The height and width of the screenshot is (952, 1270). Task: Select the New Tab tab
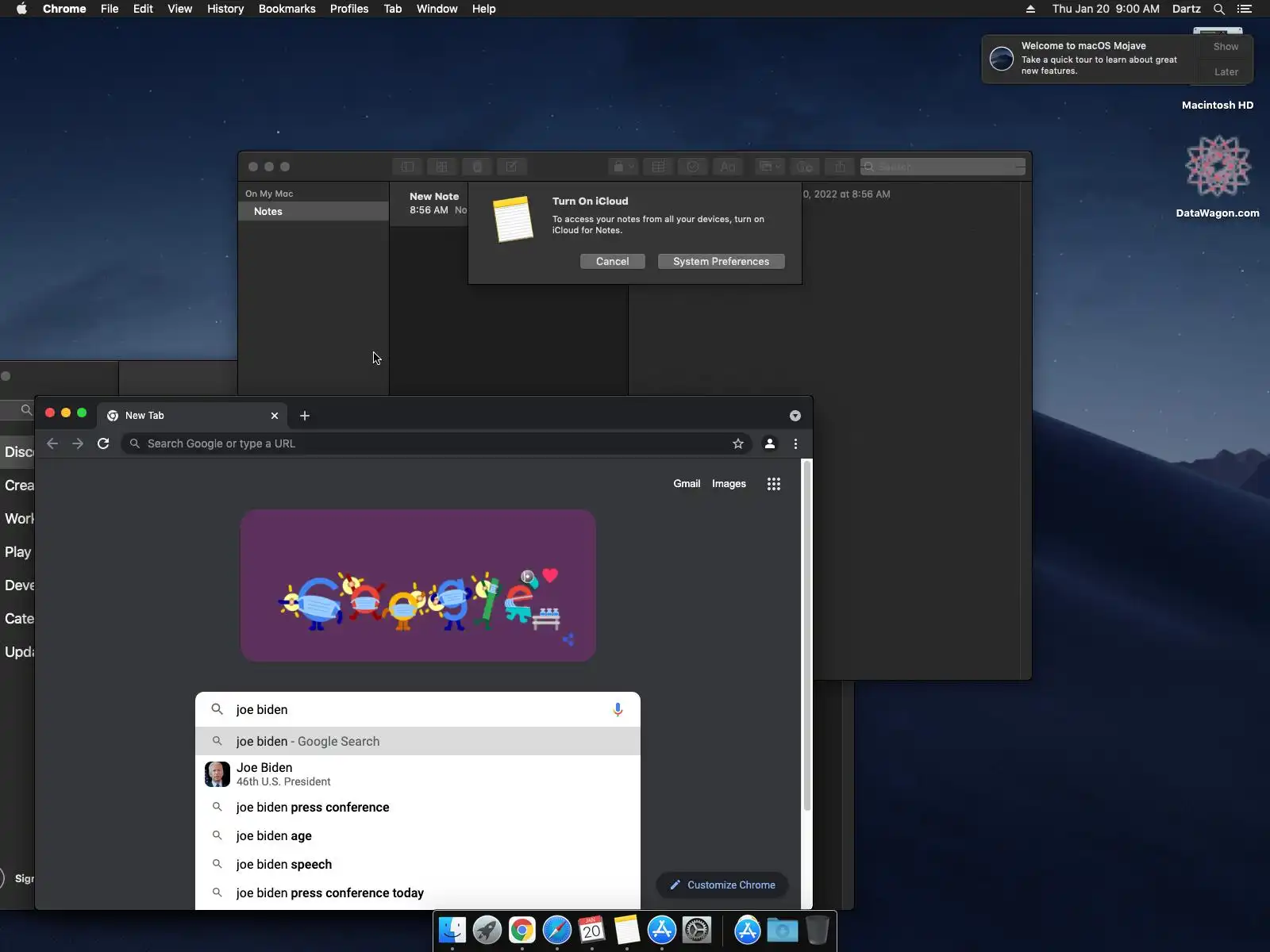click(193, 416)
